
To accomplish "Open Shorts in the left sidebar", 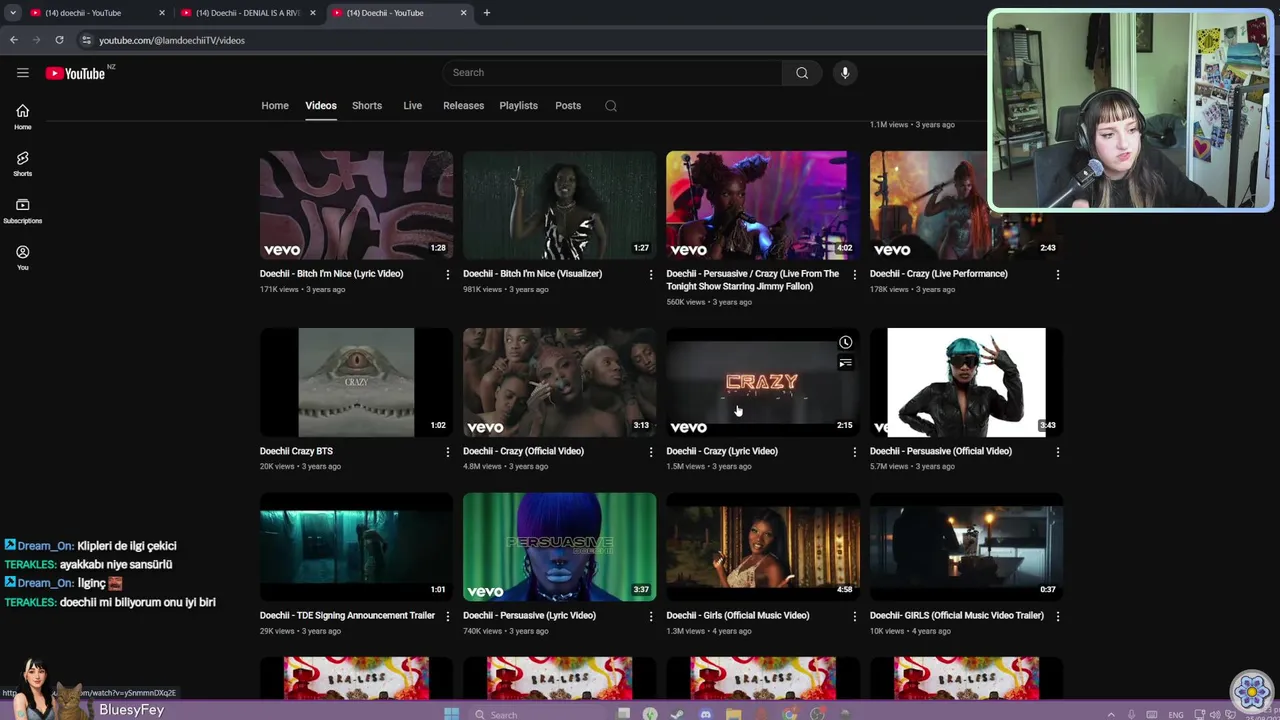I will click(x=22, y=163).
